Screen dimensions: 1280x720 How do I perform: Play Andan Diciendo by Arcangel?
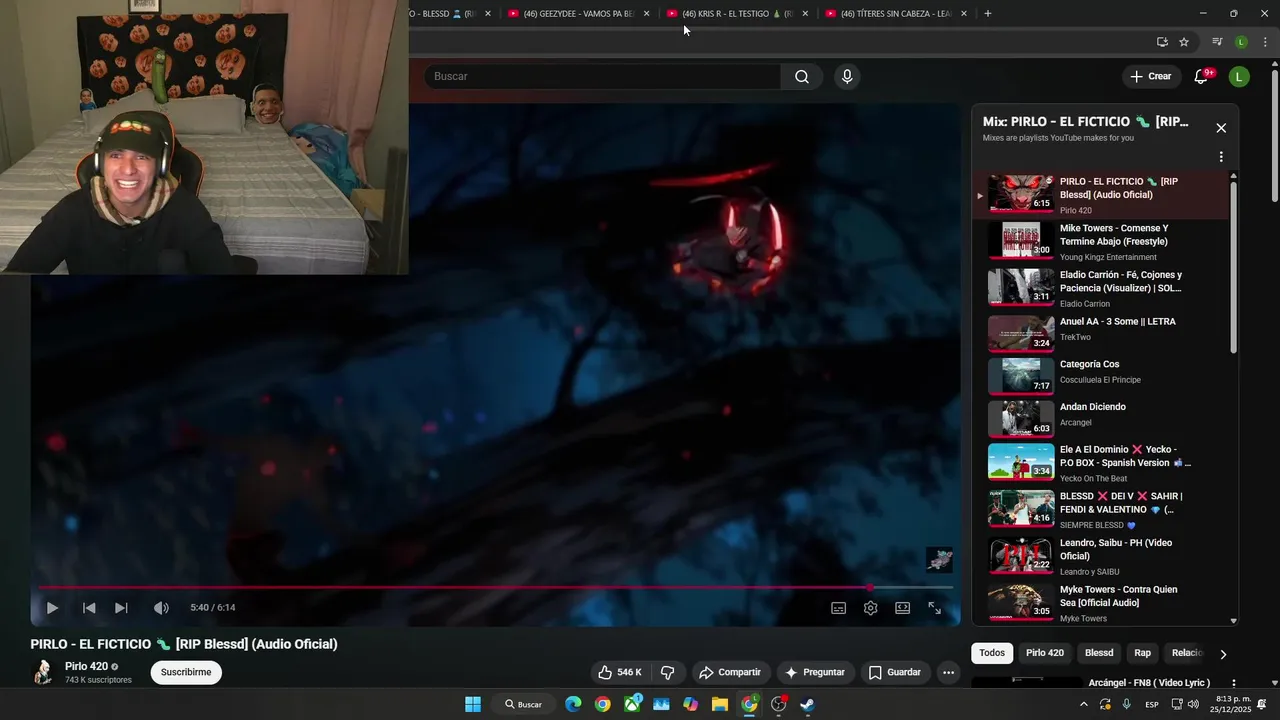coord(1100,419)
